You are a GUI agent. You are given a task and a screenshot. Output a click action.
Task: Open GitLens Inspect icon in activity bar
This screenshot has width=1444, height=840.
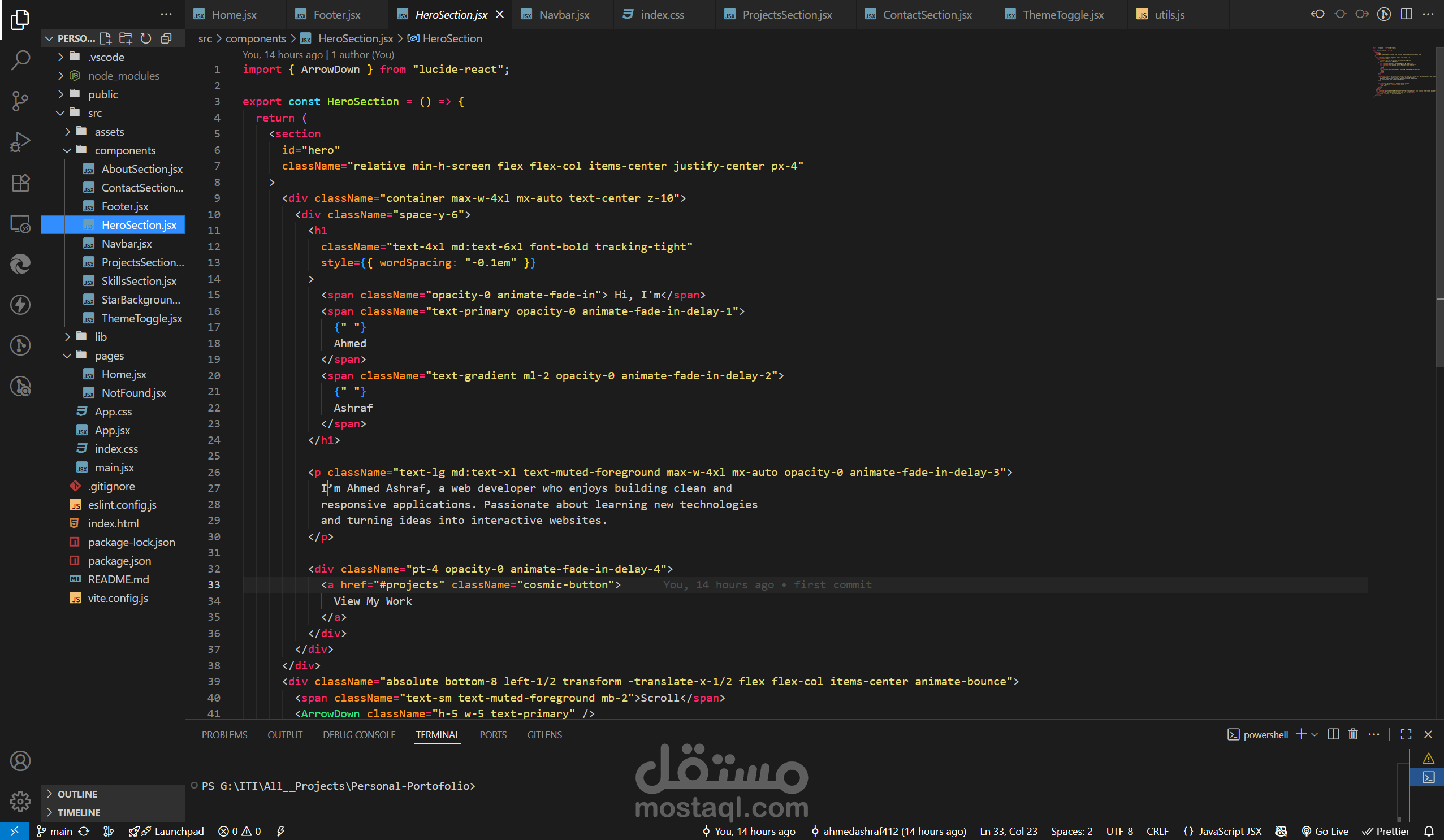(x=20, y=387)
